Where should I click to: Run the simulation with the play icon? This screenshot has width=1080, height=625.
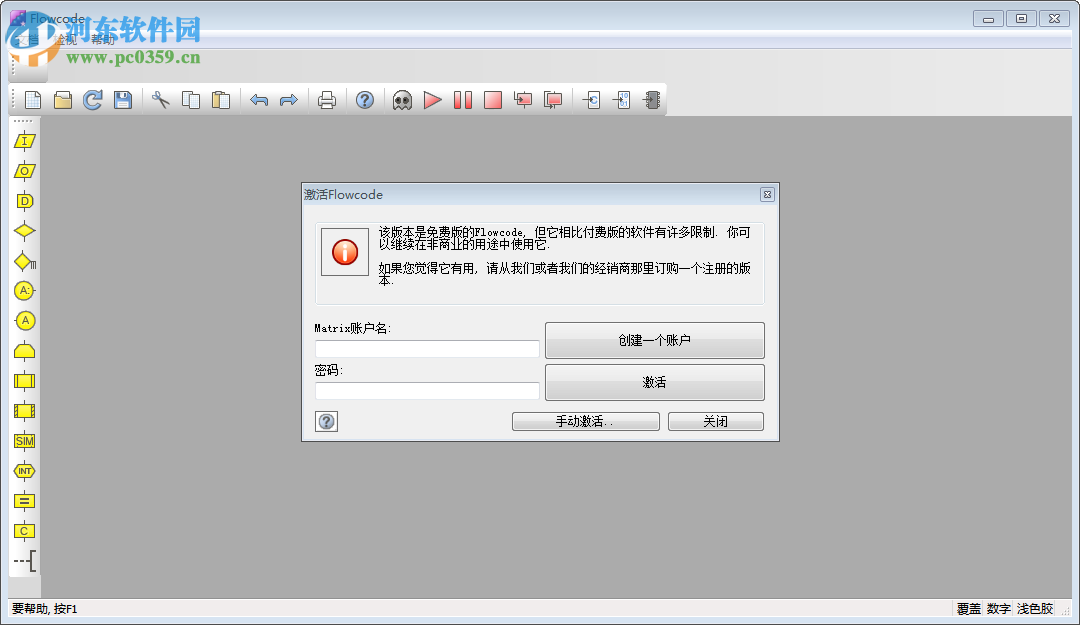432,99
